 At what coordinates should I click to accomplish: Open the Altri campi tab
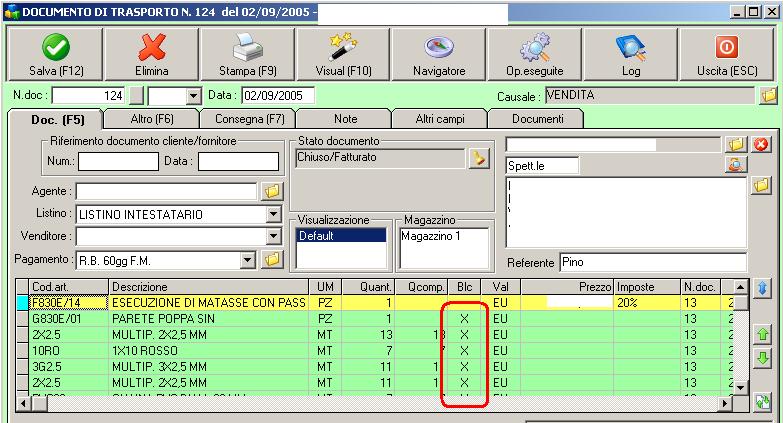point(440,119)
